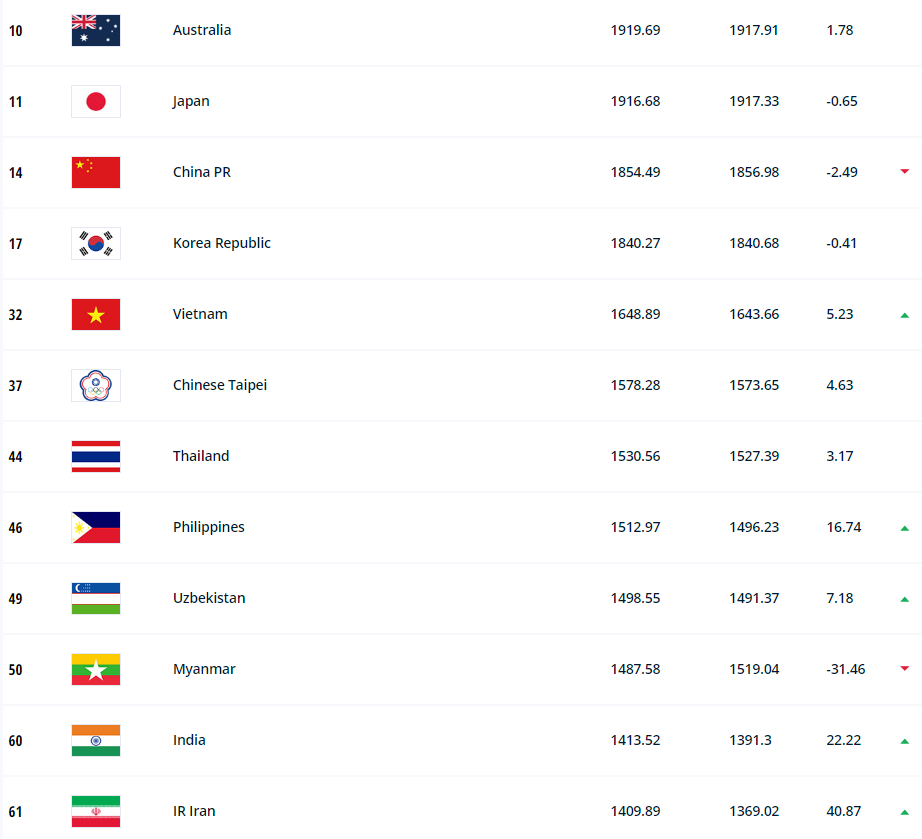Click IR Iran's green up arrow
The image size is (922, 839).
pos(904,812)
